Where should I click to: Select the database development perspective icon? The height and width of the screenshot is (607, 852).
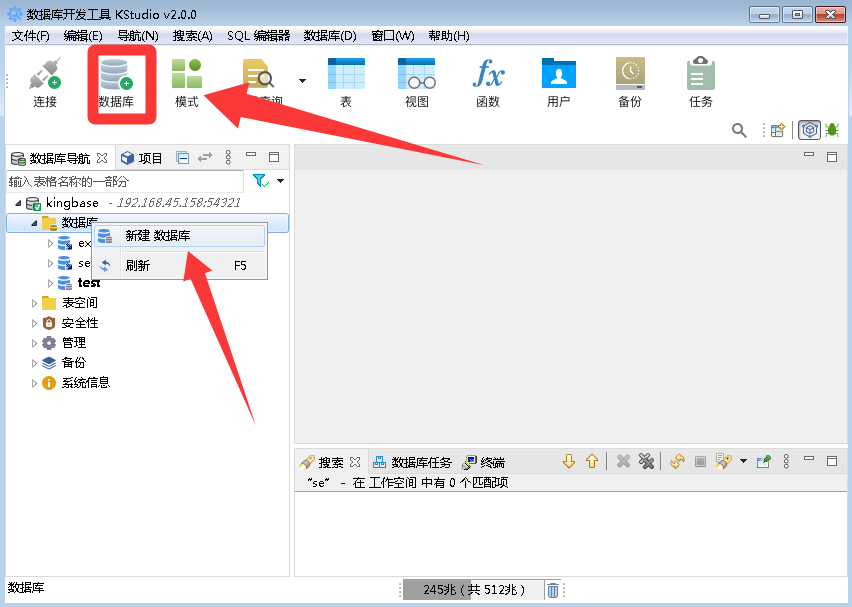click(x=809, y=130)
